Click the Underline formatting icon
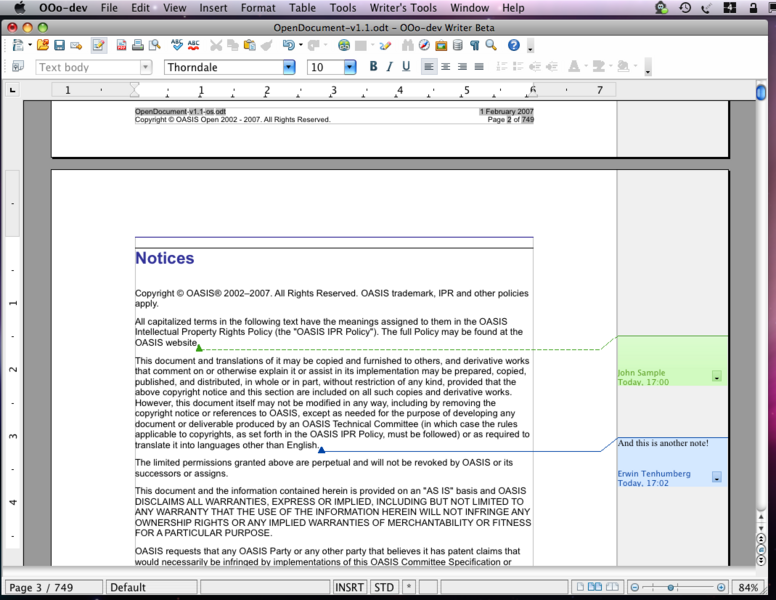 point(405,67)
